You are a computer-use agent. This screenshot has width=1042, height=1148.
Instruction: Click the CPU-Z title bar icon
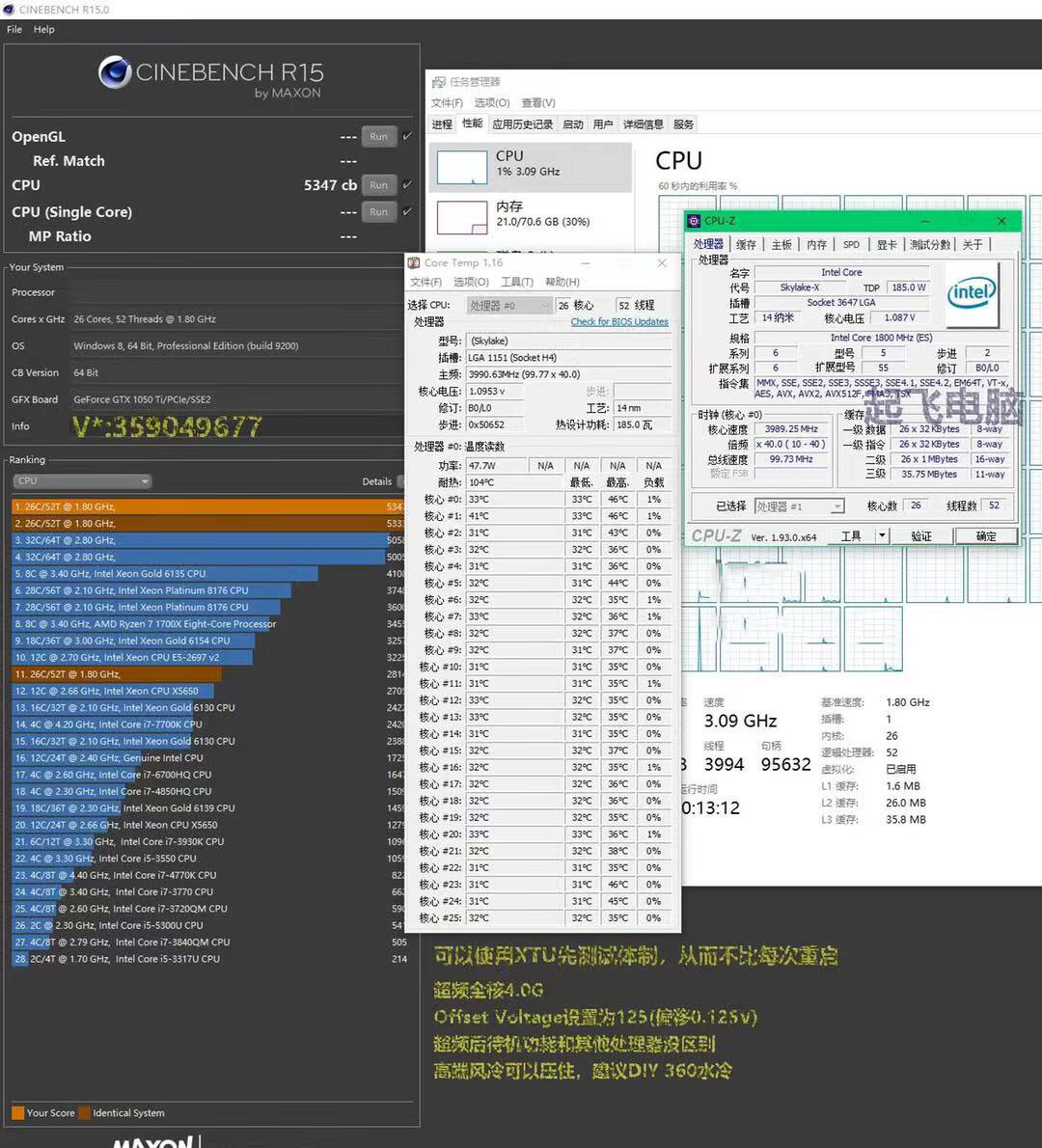coord(694,220)
